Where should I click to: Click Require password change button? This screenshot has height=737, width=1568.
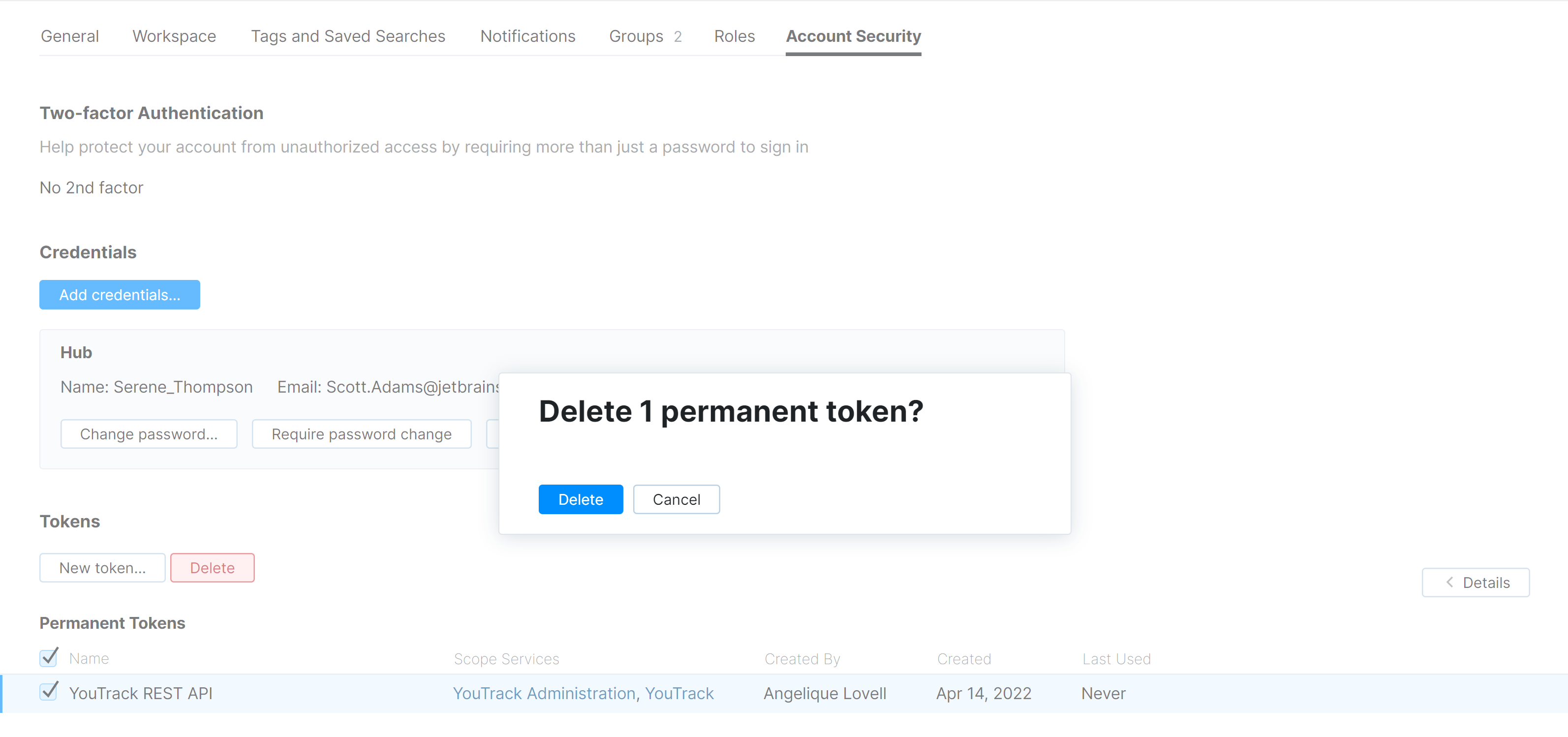pyautogui.click(x=361, y=434)
